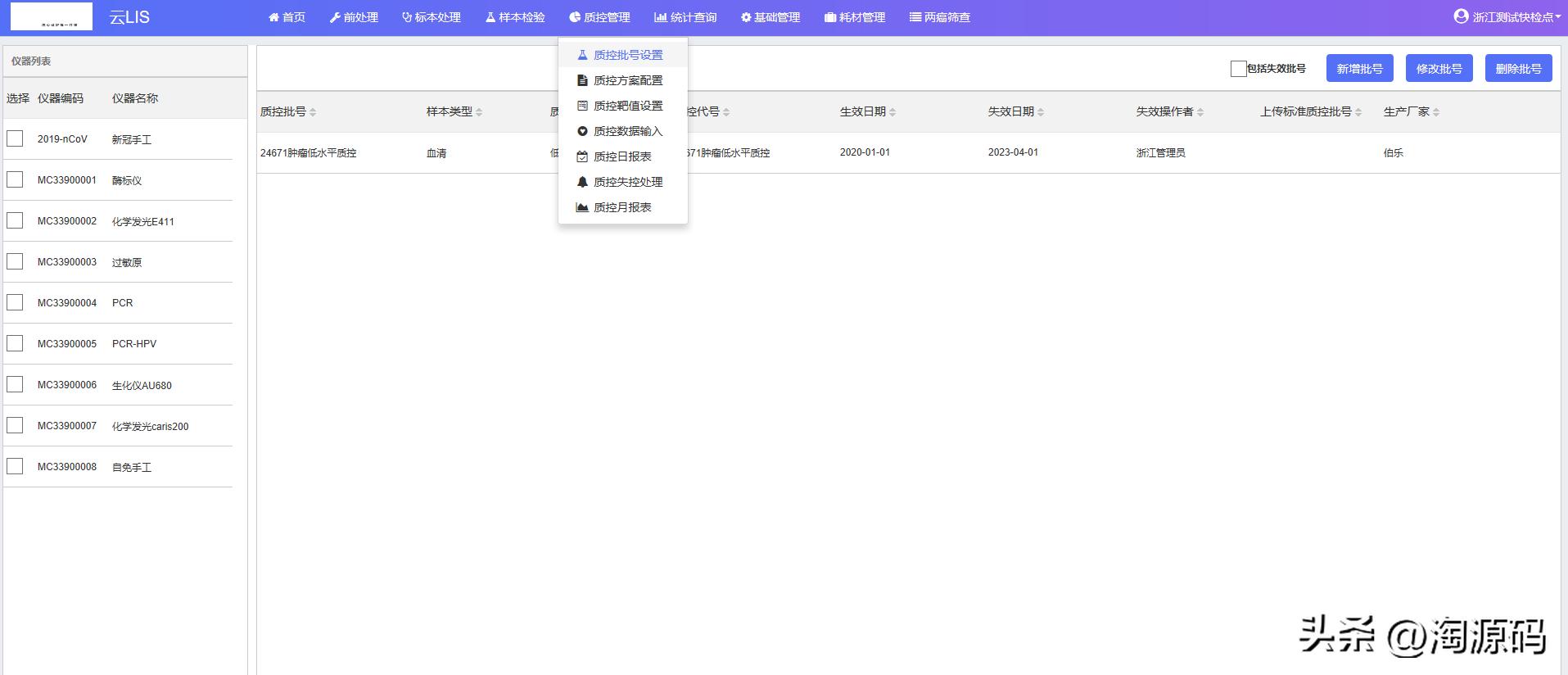Click the logo image in header
Image resolution: width=1568 pixels, height=675 pixels.
[x=51, y=16]
